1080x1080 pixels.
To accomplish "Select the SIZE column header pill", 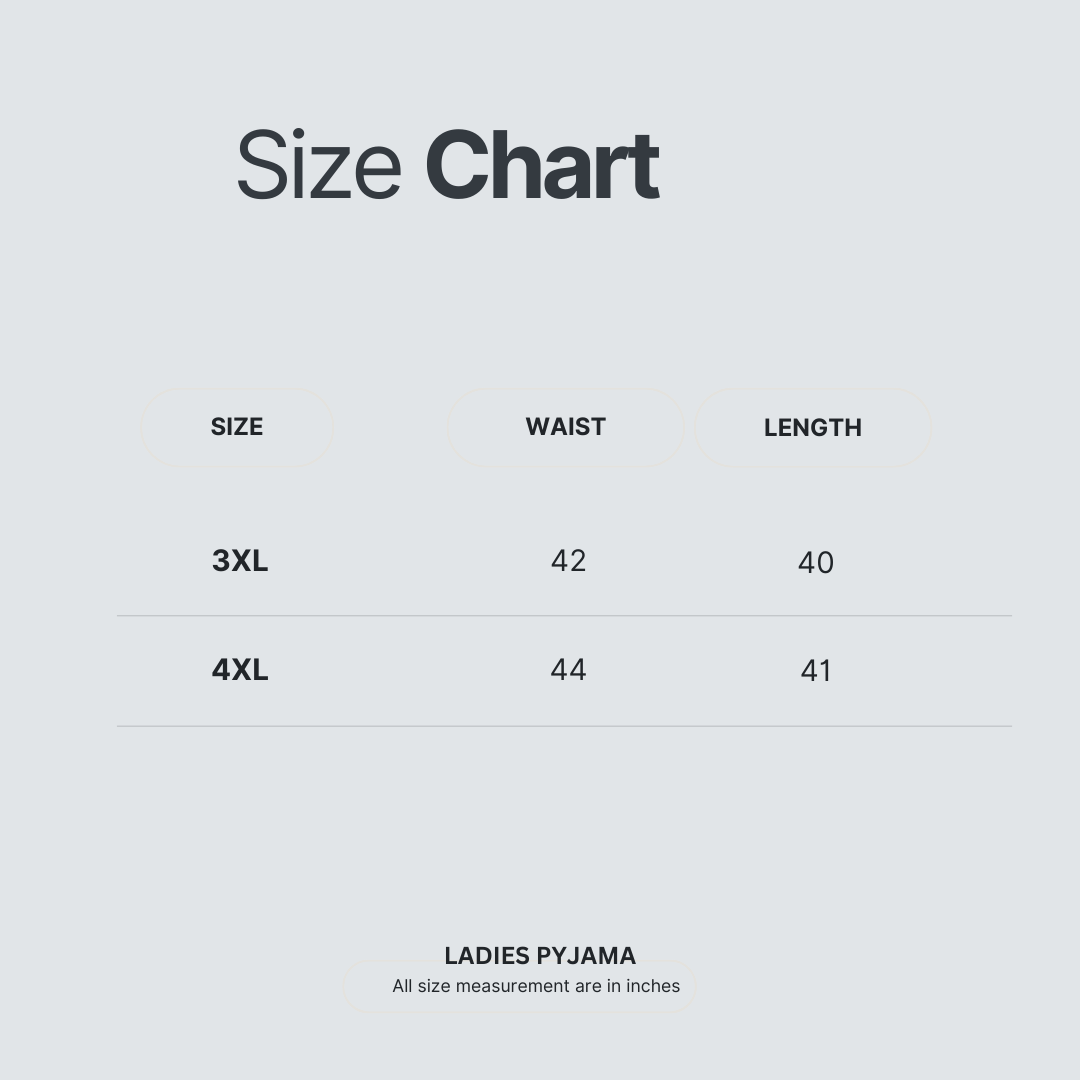I will coord(237,427).
